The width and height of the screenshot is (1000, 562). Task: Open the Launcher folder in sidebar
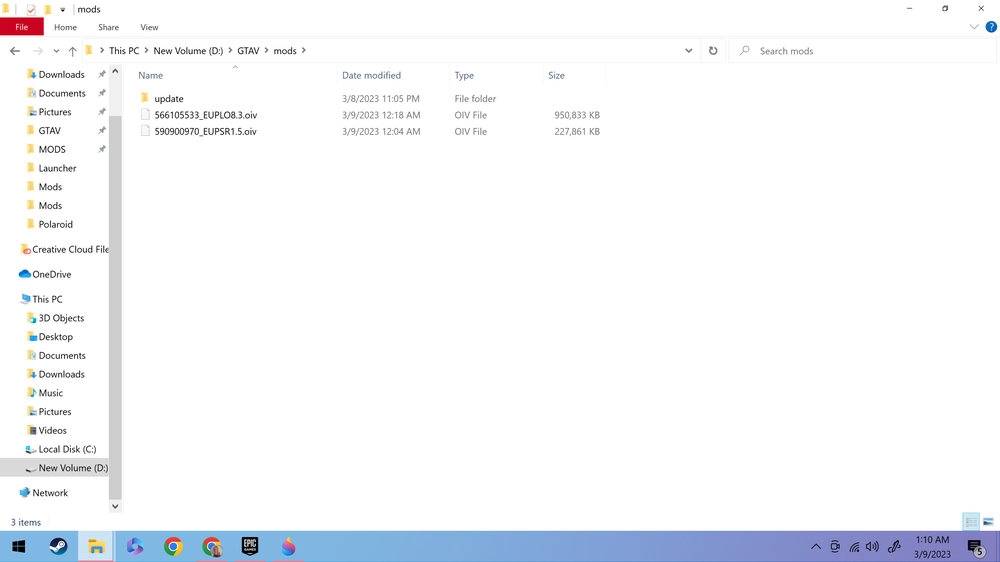pos(57,168)
